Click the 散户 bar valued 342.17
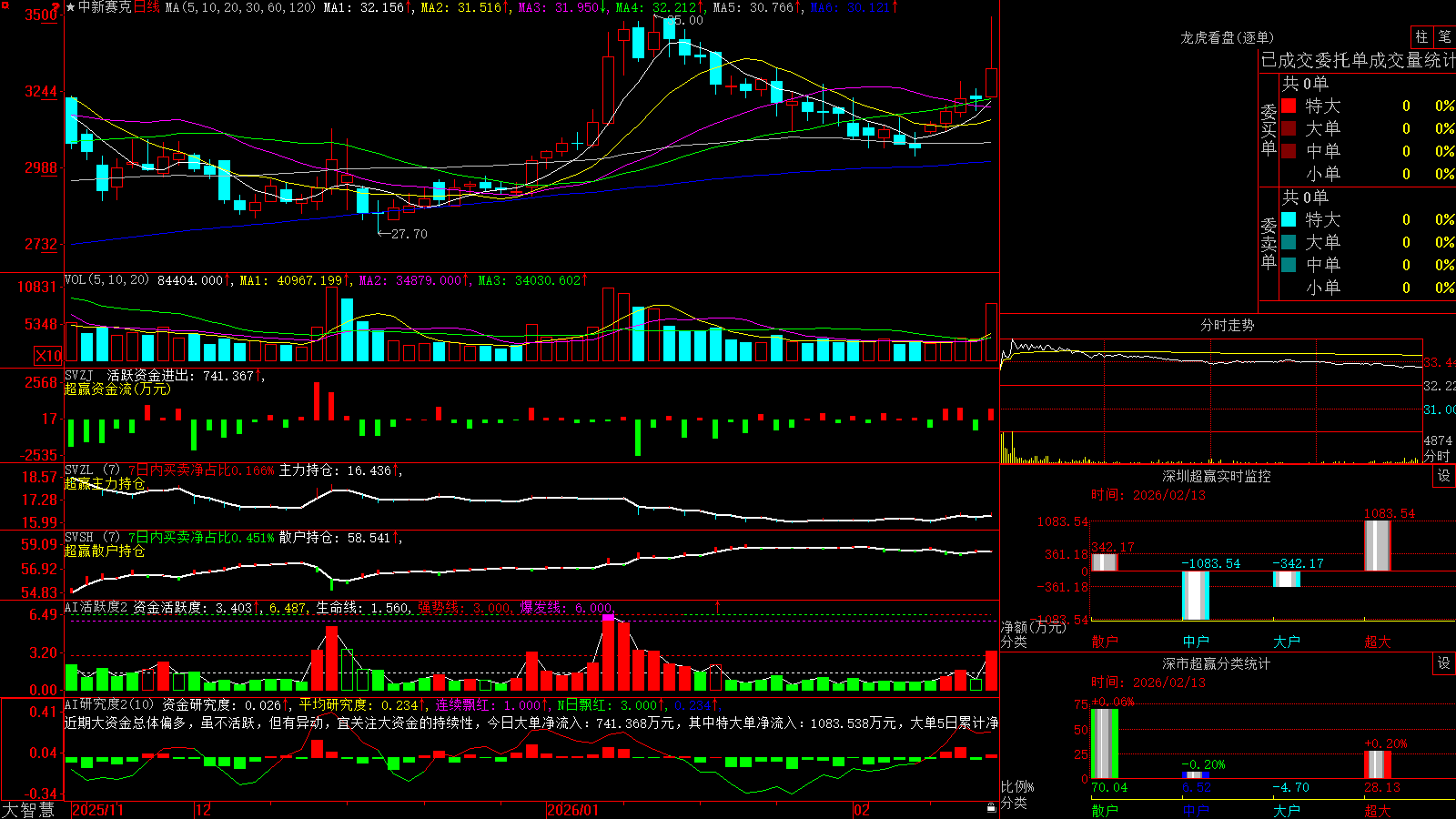 (1105, 562)
